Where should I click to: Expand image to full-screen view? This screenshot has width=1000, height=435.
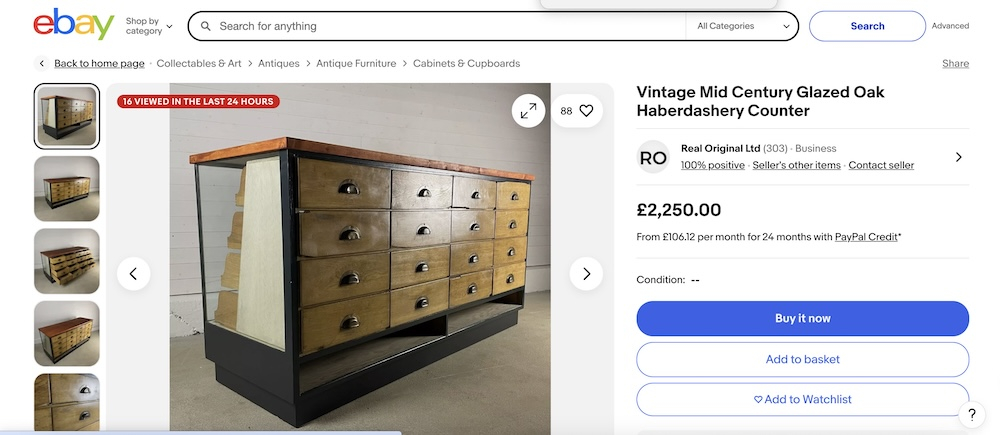(x=528, y=111)
